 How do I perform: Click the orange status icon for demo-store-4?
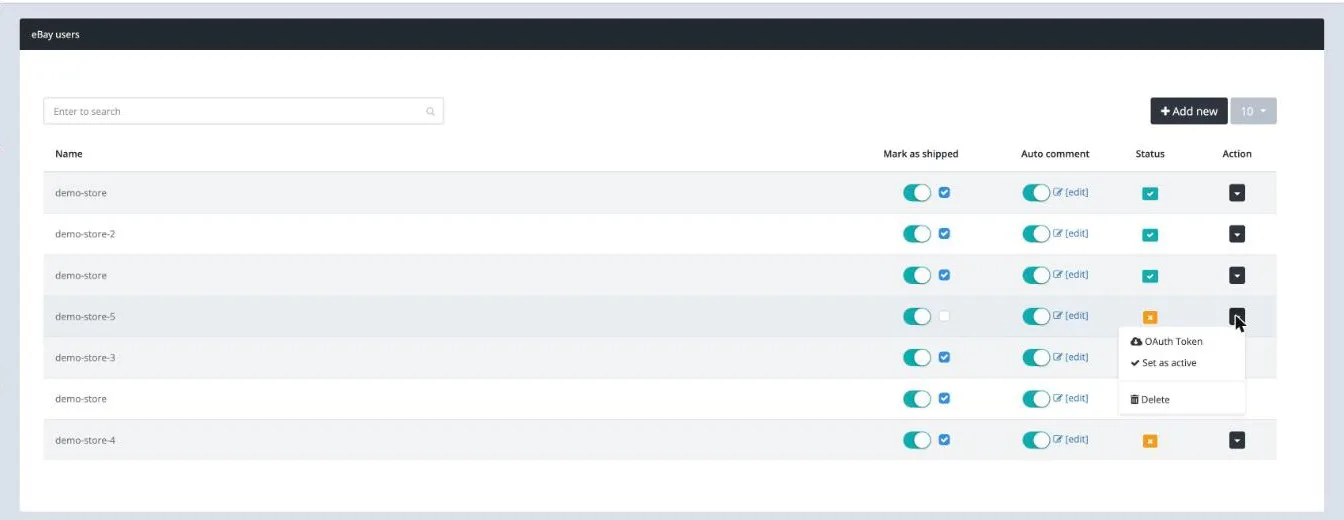click(x=1150, y=441)
